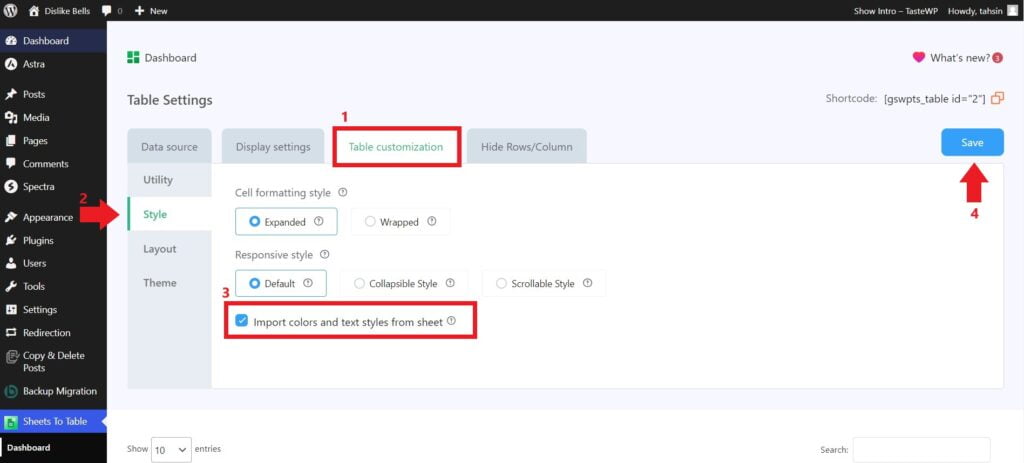1024x463 pixels.
Task: Open help tooltip beside Collapsible Style
Action: pyautogui.click(x=450, y=283)
